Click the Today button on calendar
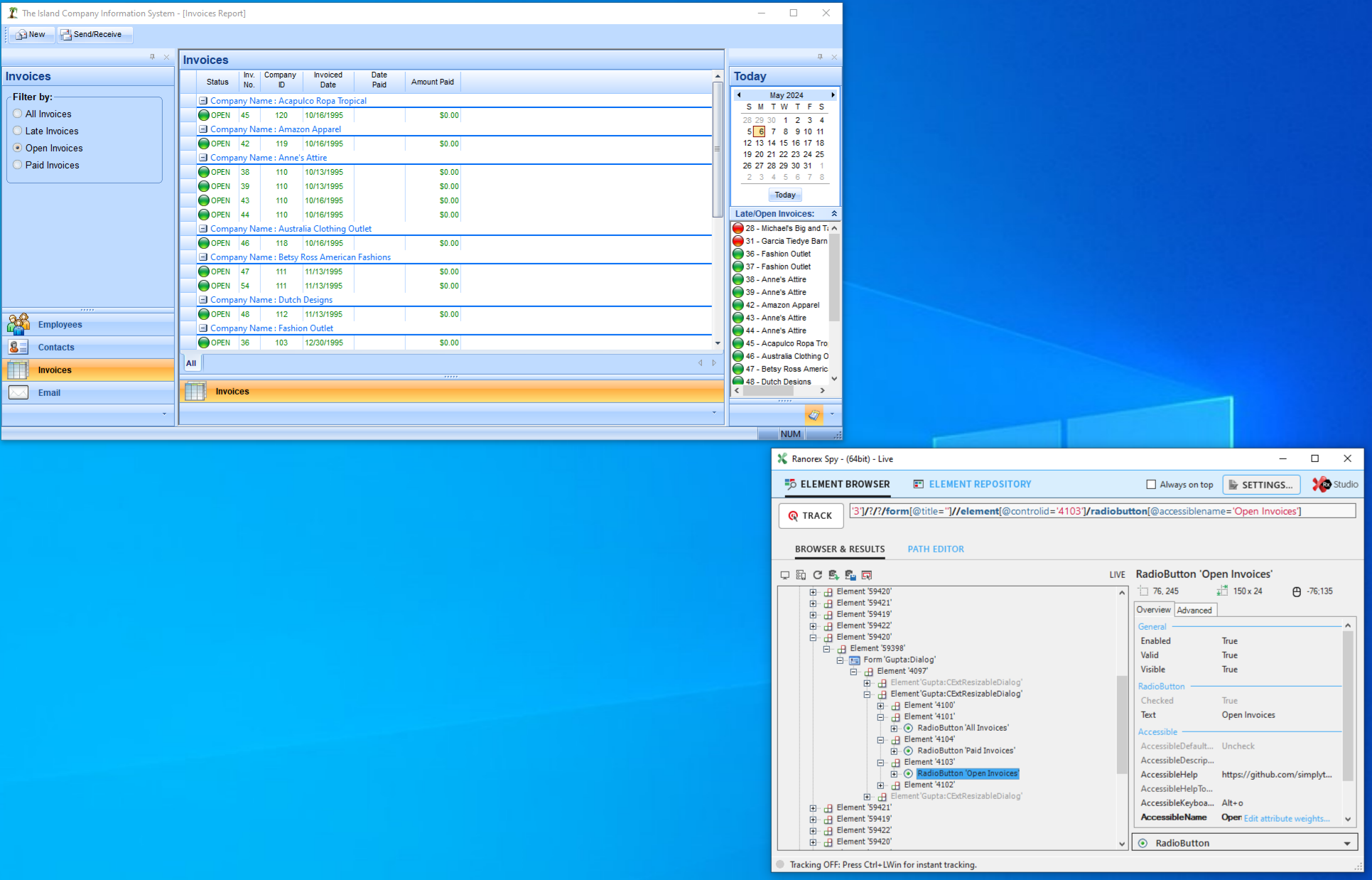Image resolution: width=1372 pixels, height=880 pixels. point(785,195)
